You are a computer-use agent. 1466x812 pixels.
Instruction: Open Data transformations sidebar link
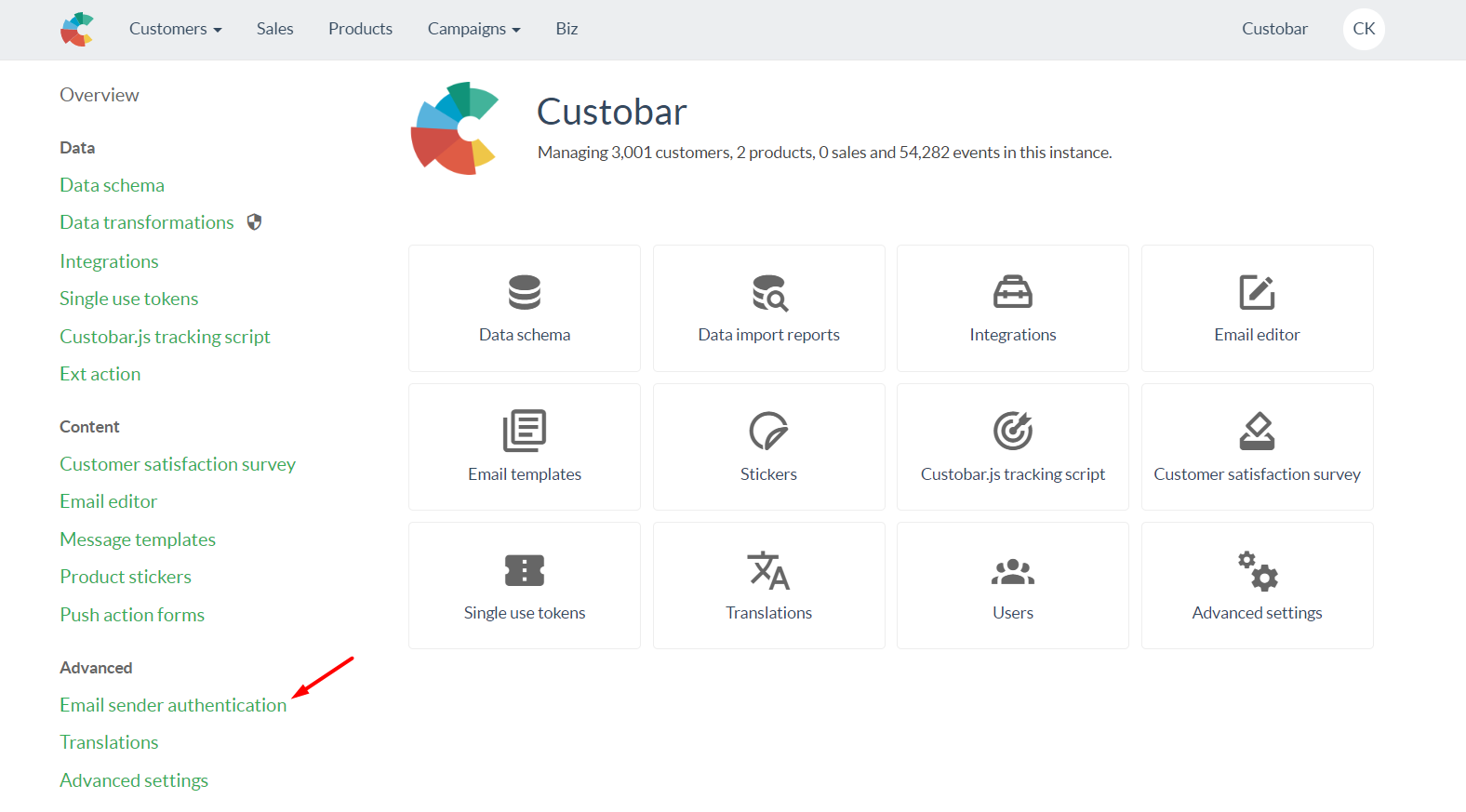(147, 222)
